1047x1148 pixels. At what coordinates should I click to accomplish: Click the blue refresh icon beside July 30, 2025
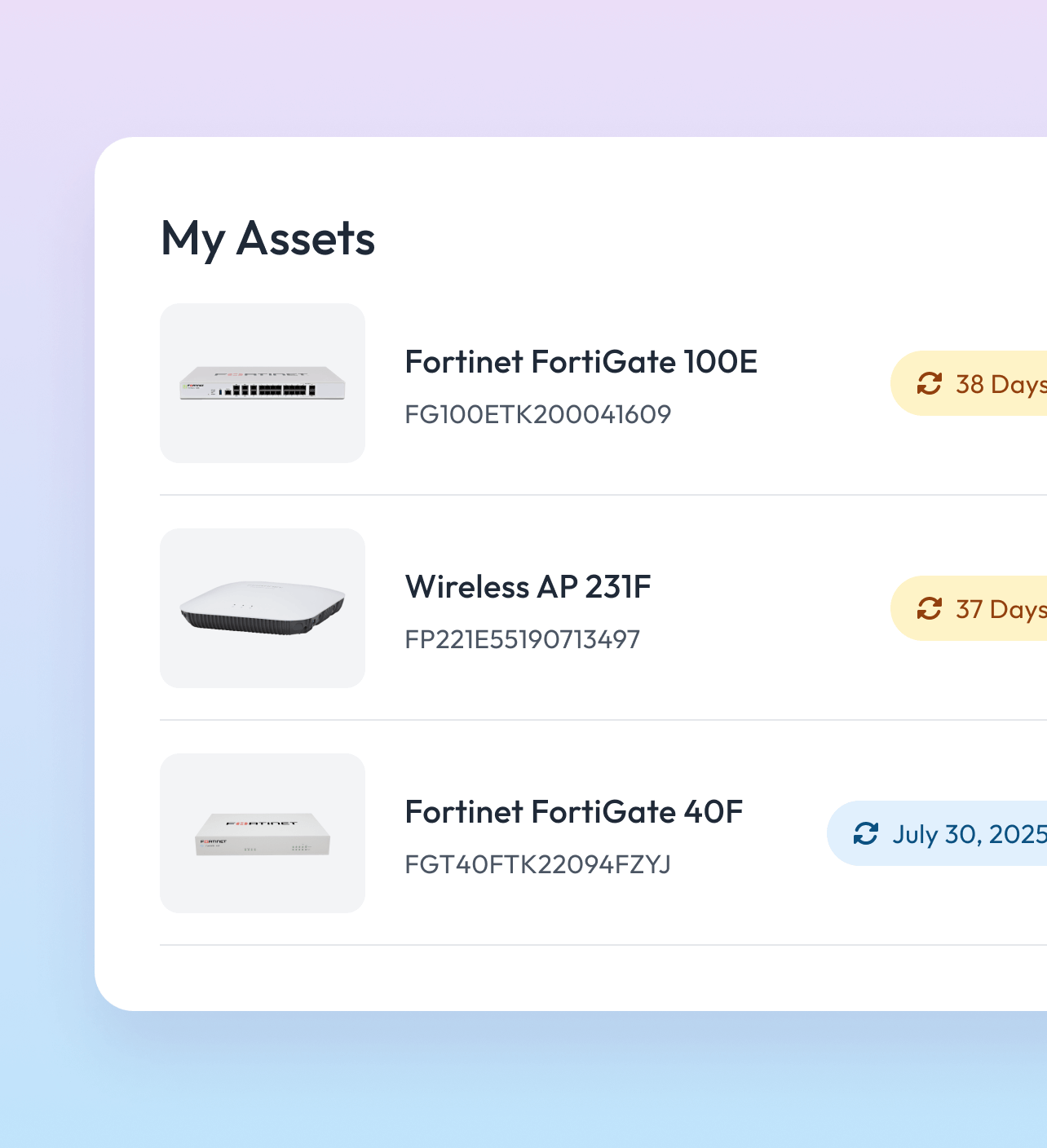click(865, 833)
